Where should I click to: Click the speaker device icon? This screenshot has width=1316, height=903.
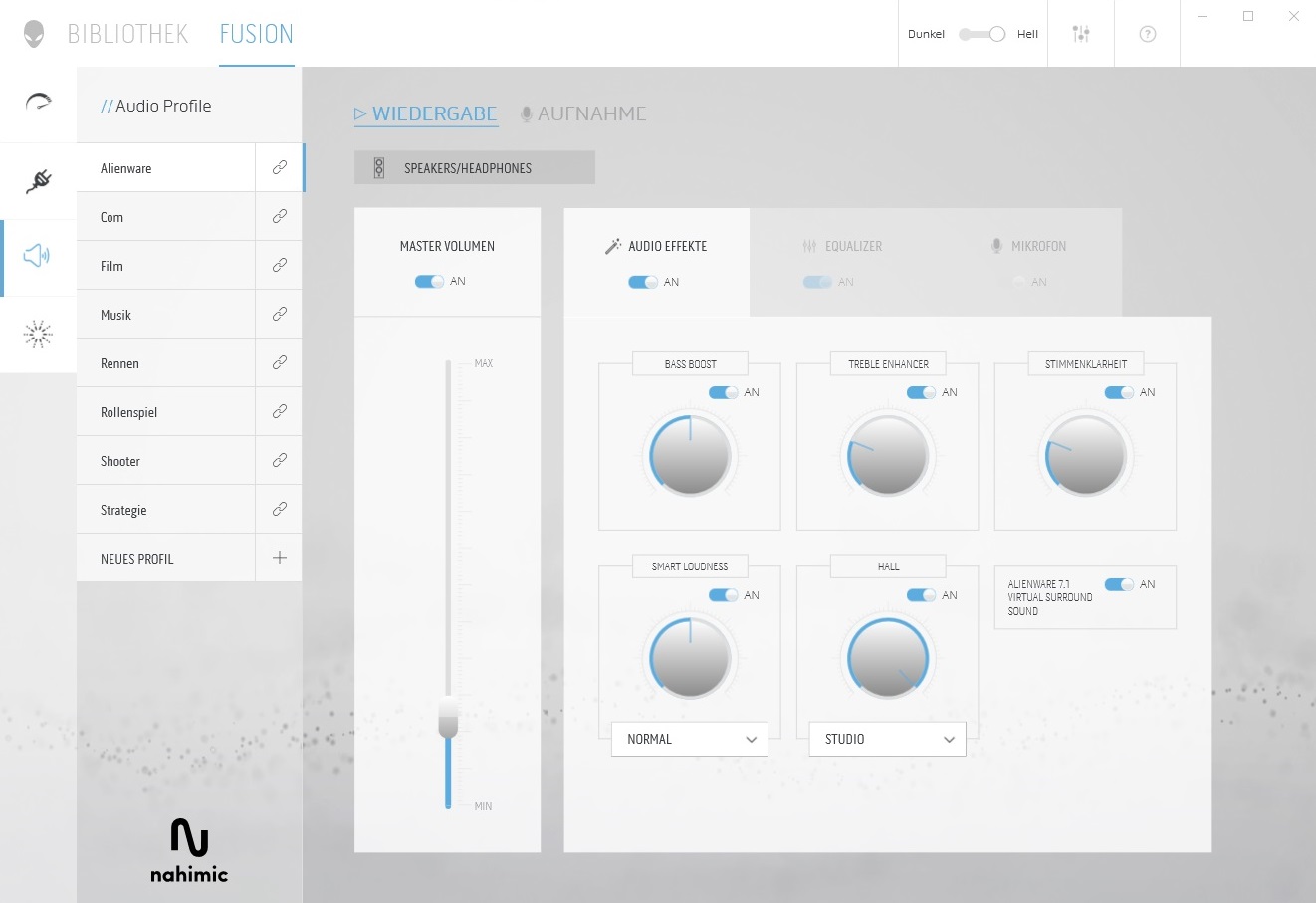pyautogui.click(x=379, y=168)
